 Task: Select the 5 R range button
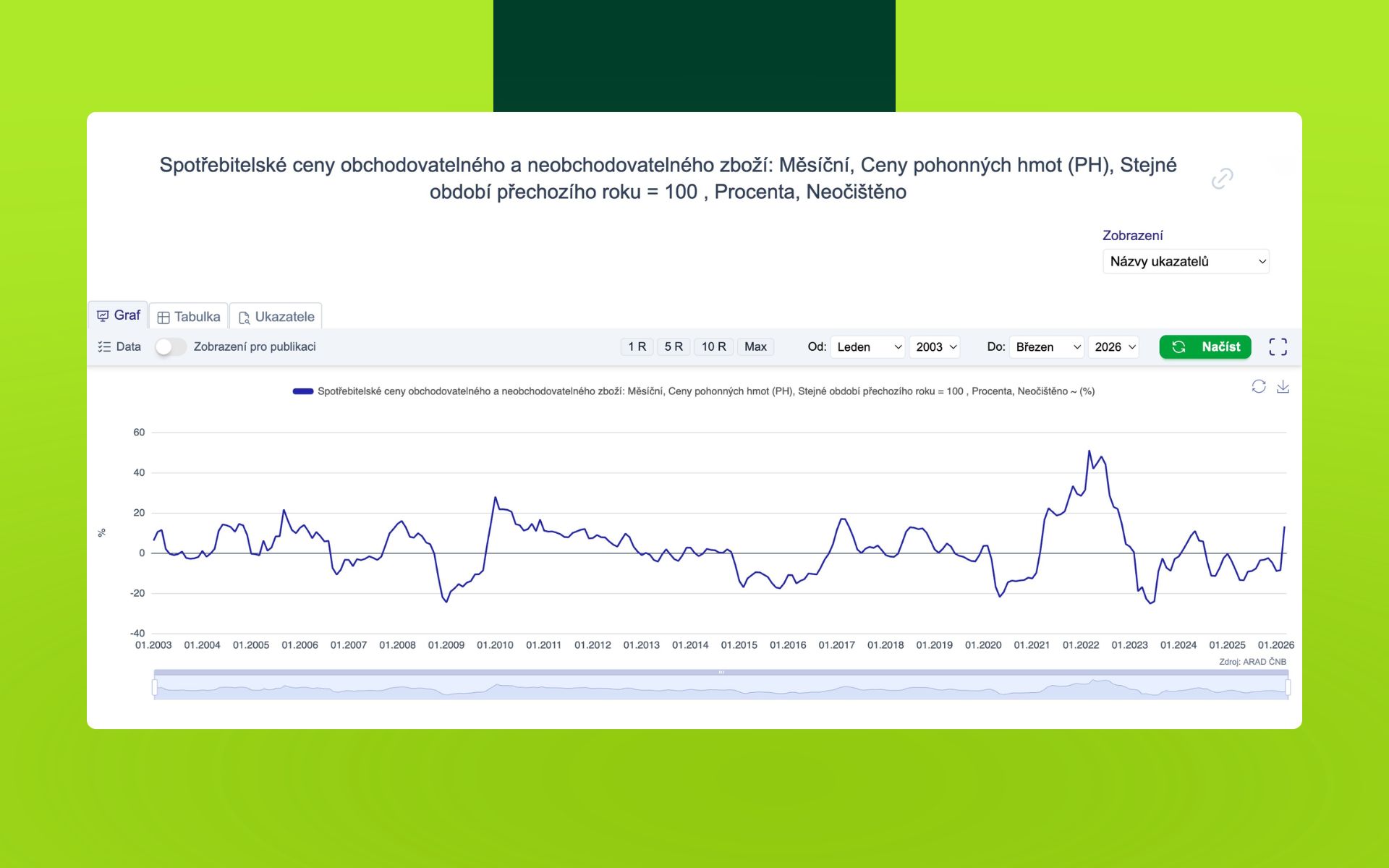pos(673,347)
